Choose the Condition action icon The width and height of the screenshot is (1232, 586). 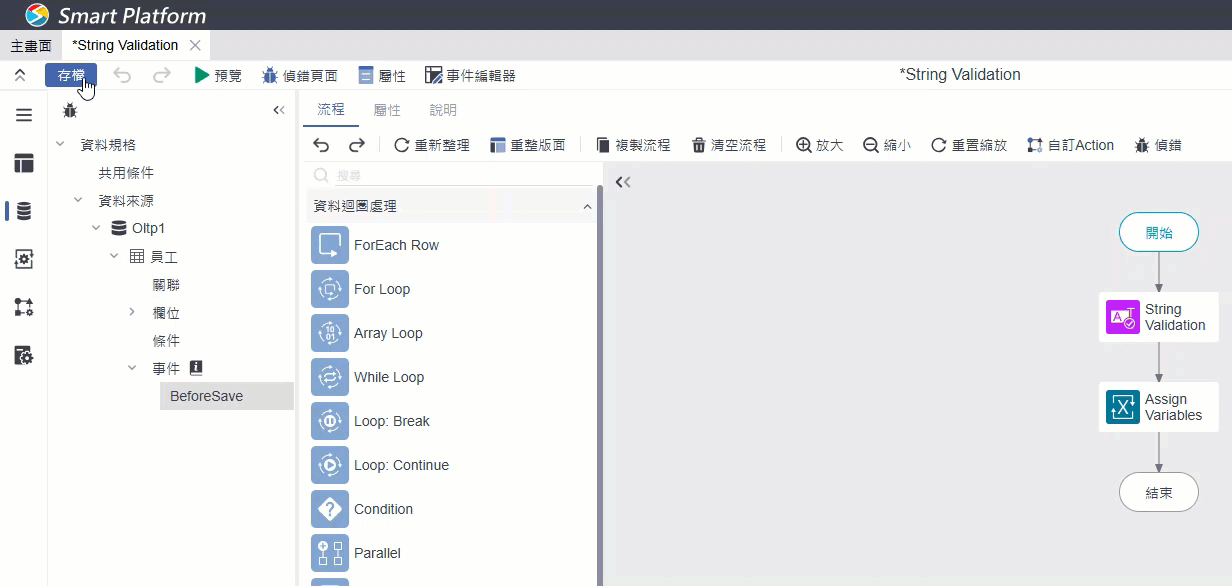330,509
